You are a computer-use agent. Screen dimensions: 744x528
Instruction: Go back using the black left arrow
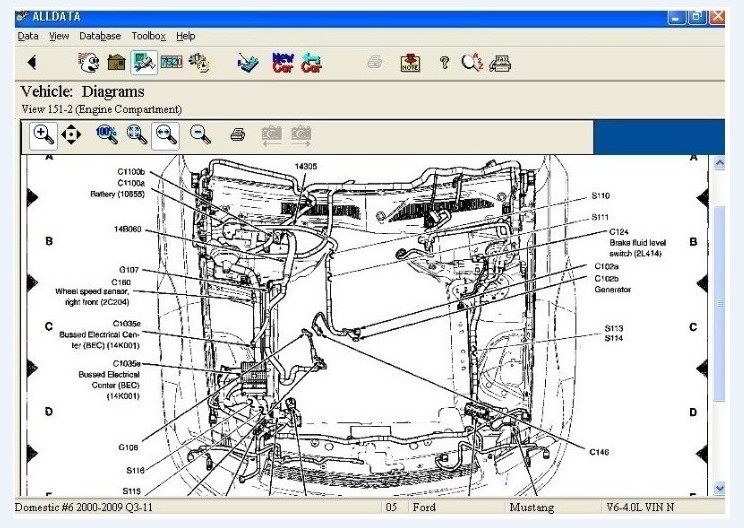tap(32, 62)
